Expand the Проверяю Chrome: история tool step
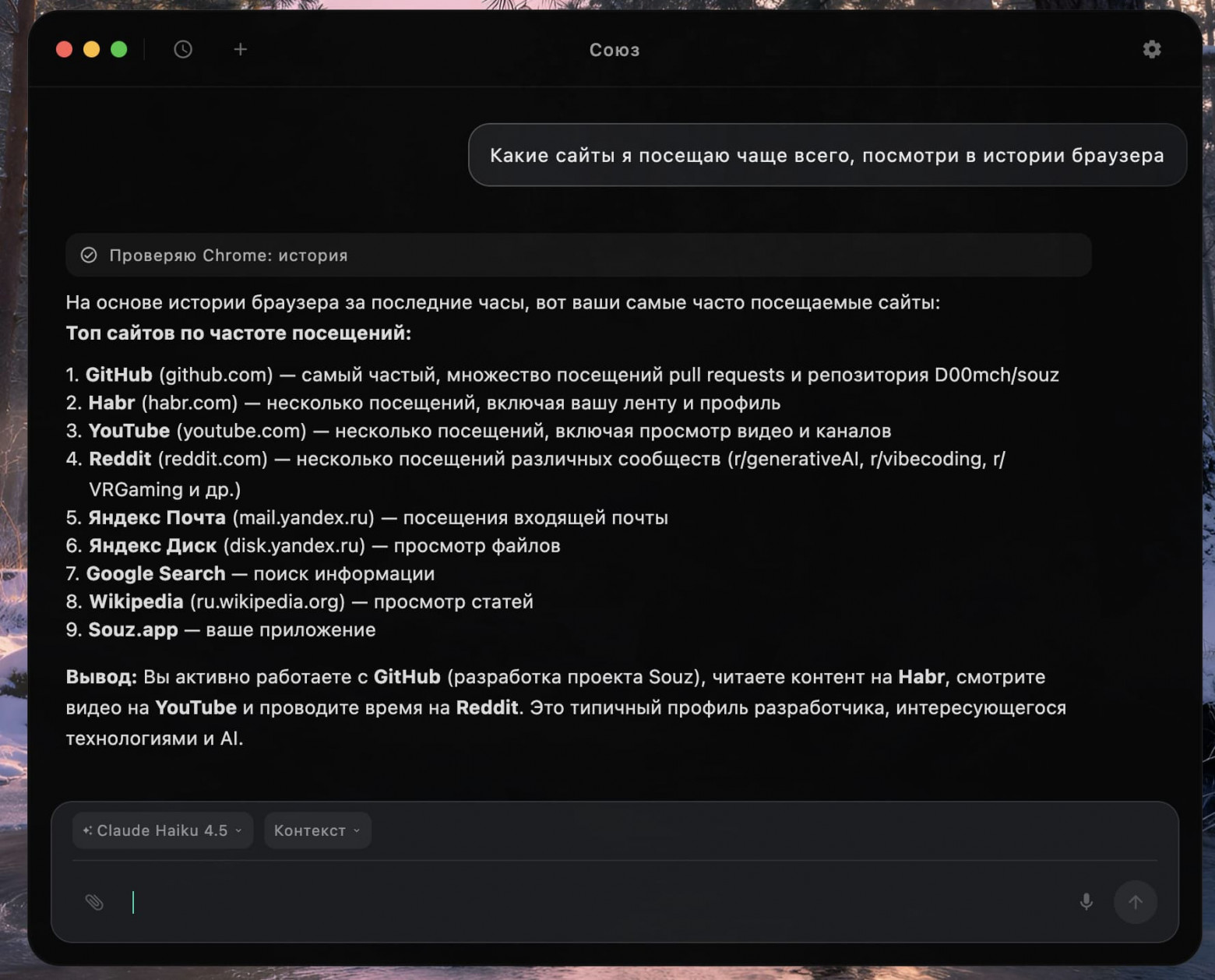 229,255
